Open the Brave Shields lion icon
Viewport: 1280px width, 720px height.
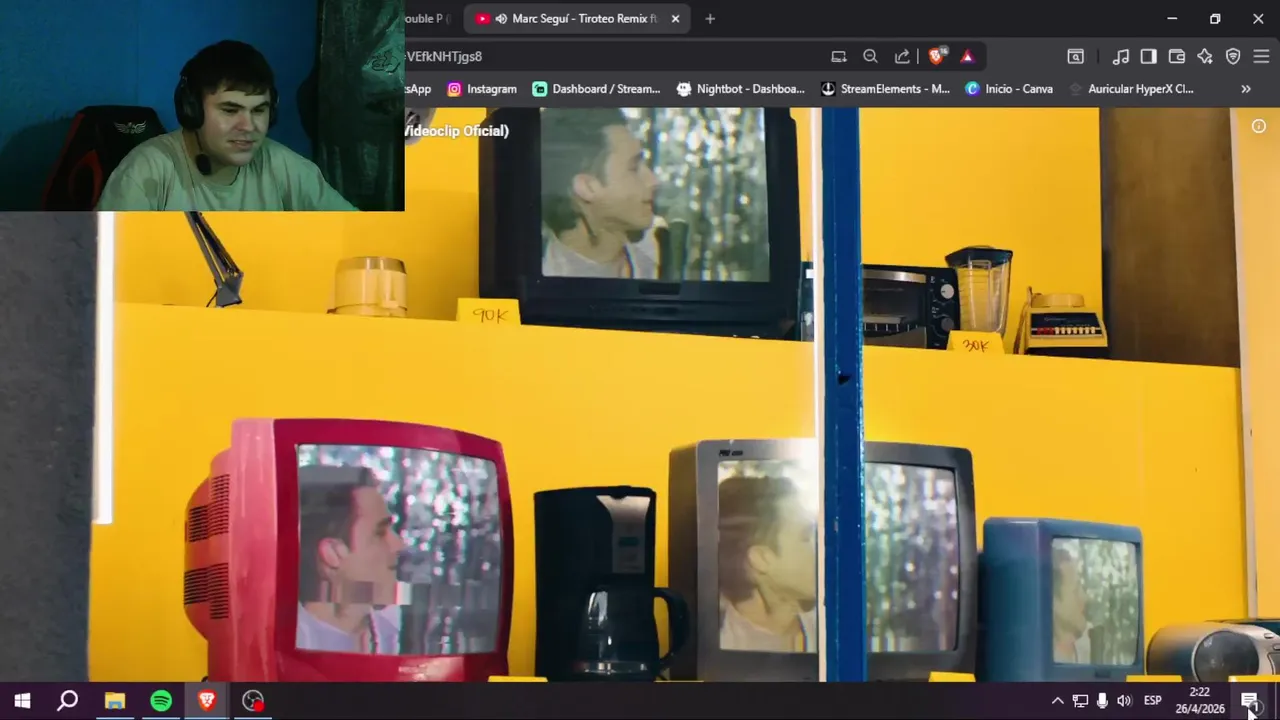point(936,57)
